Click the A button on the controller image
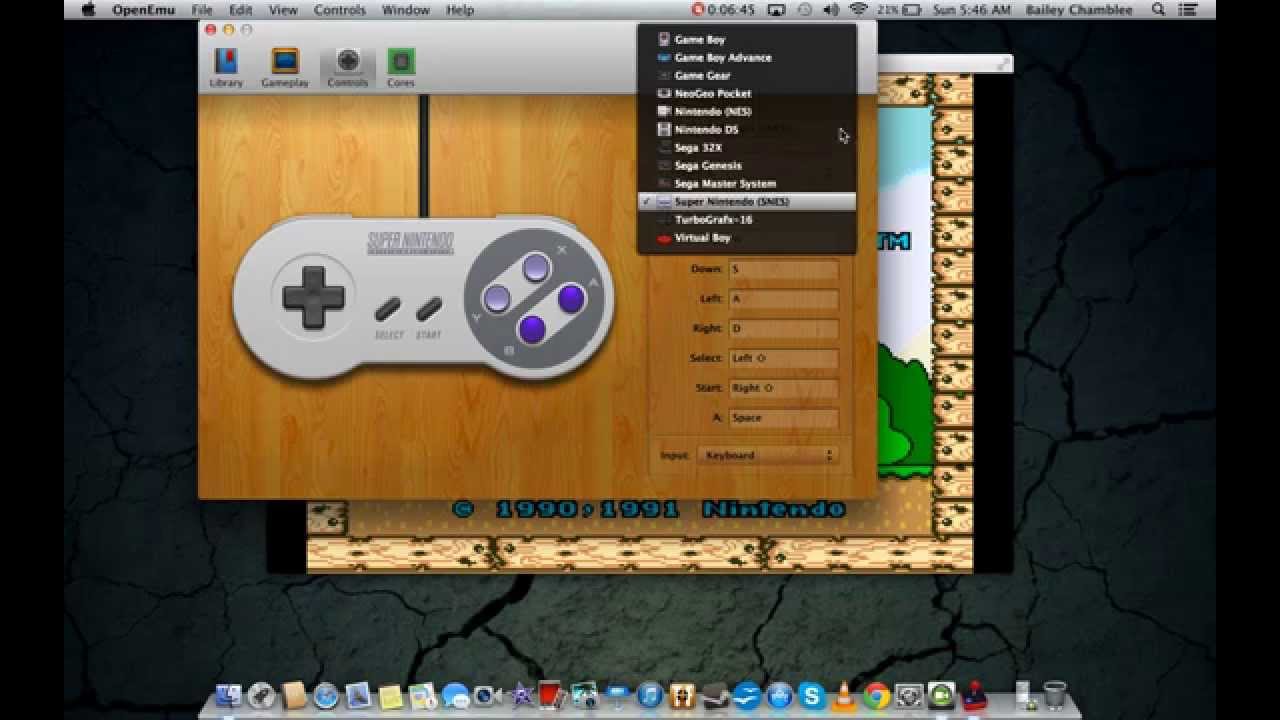 [x=571, y=298]
